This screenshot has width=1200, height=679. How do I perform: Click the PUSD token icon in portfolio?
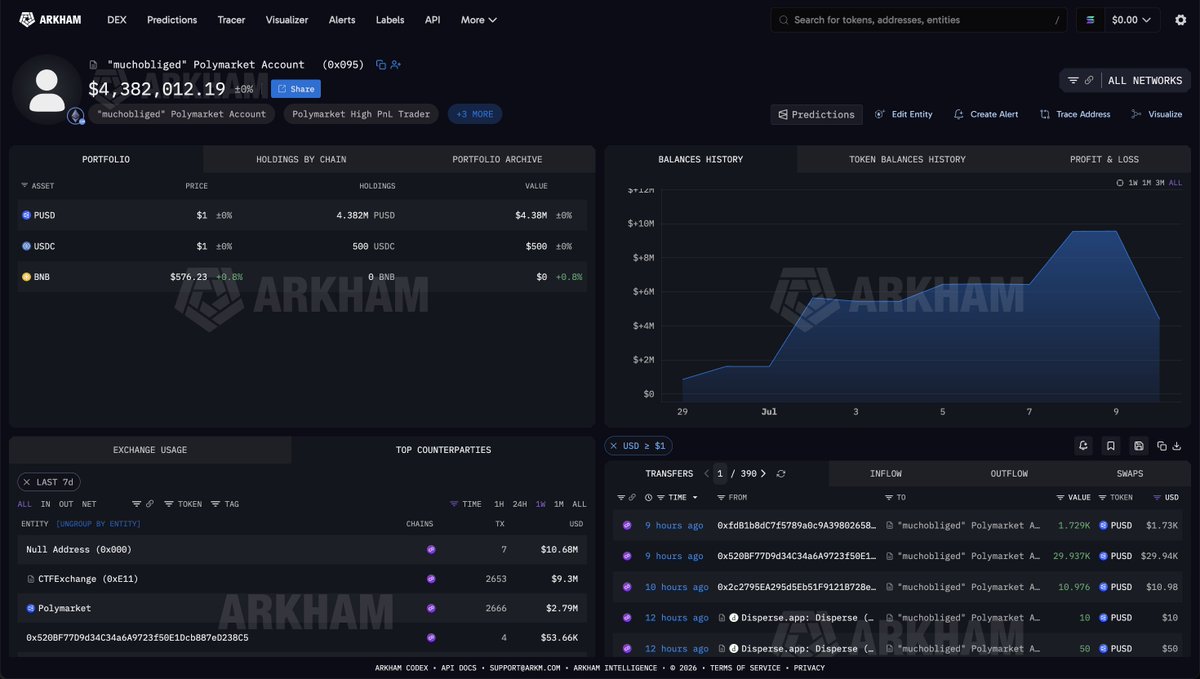tap(27, 215)
